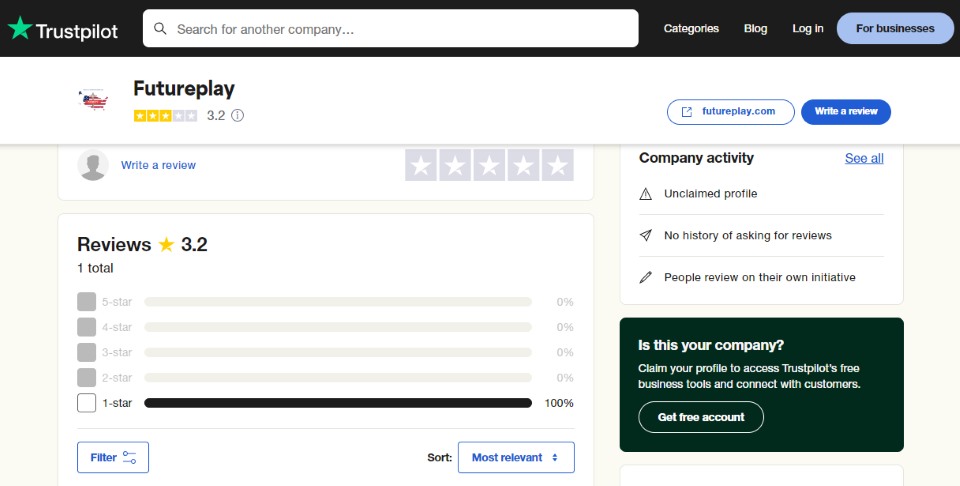The width and height of the screenshot is (960, 486).
Task: Click the No history of asking for reviews text
Action: click(748, 236)
